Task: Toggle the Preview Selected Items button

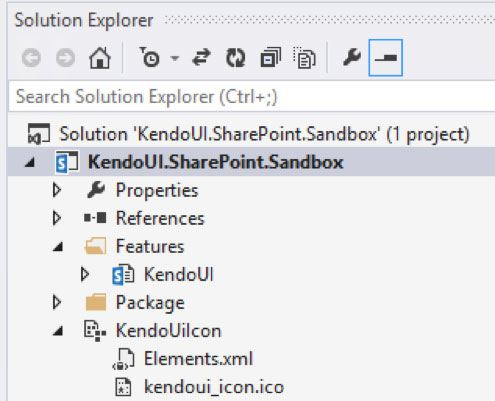Action: [386, 58]
